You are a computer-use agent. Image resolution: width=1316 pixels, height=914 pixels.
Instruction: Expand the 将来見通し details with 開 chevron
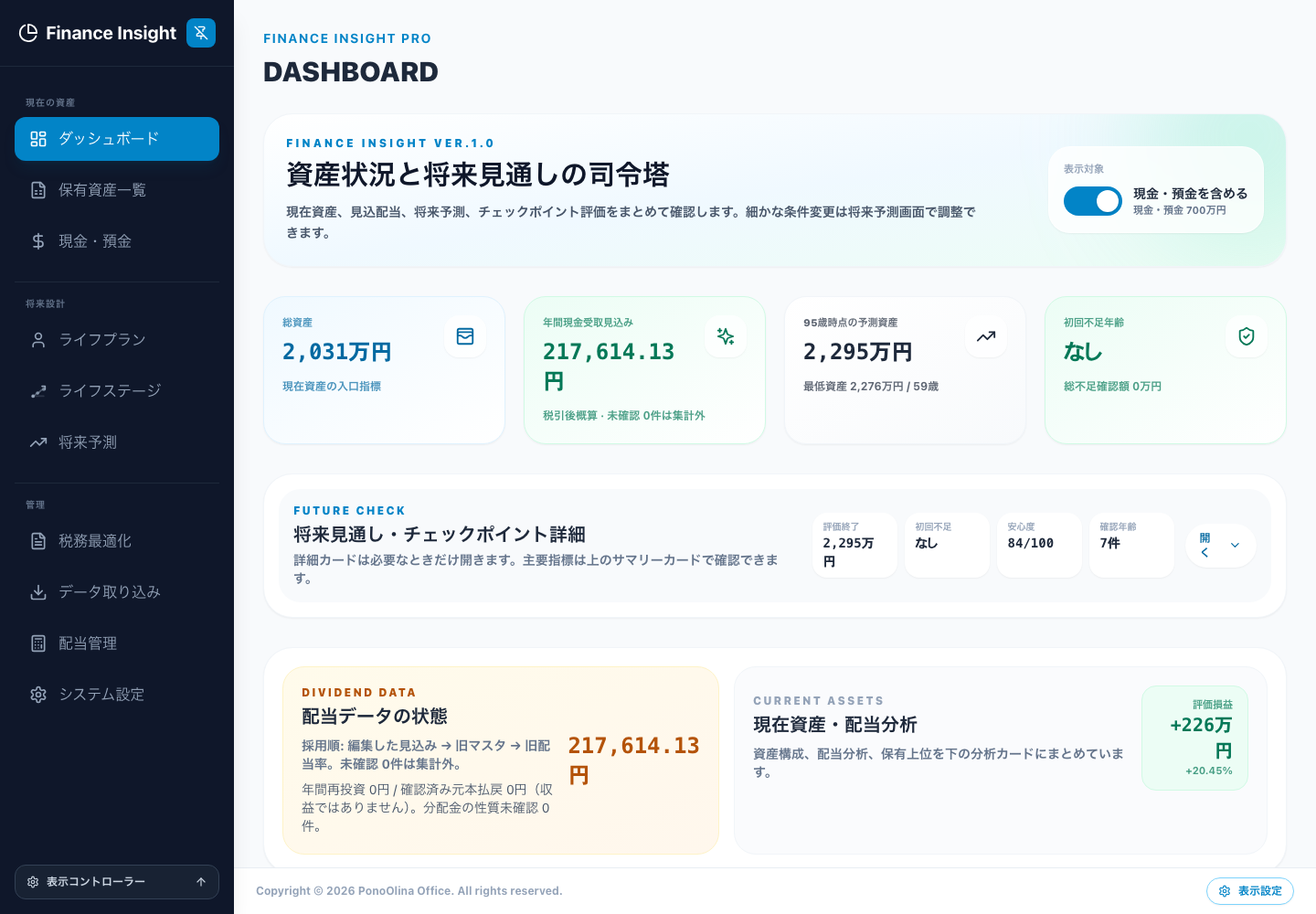pyautogui.click(x=1221, y=545)
